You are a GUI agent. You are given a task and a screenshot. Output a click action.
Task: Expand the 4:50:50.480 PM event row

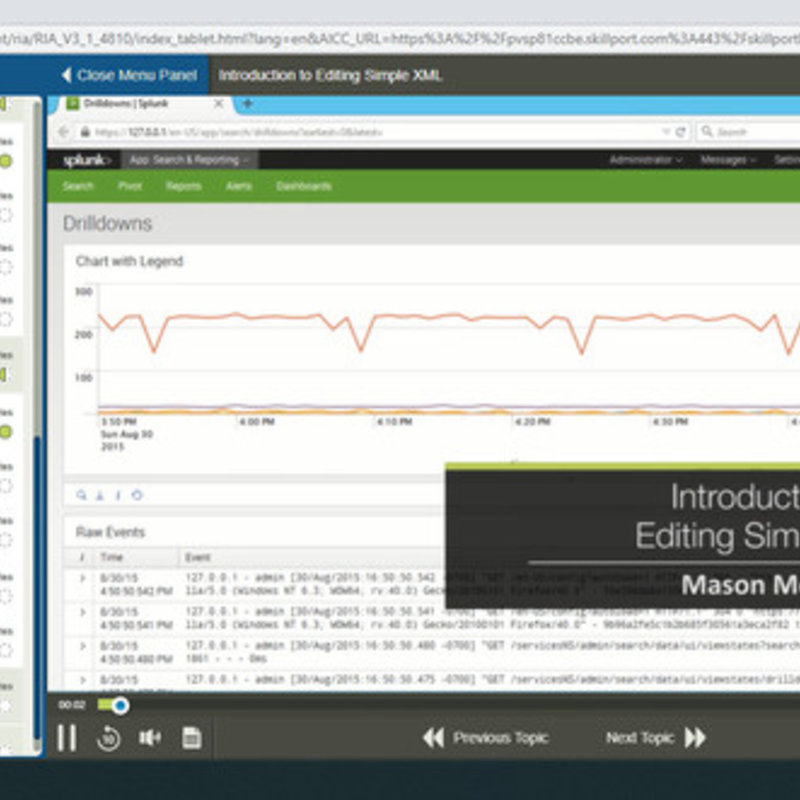pos(83,646)
